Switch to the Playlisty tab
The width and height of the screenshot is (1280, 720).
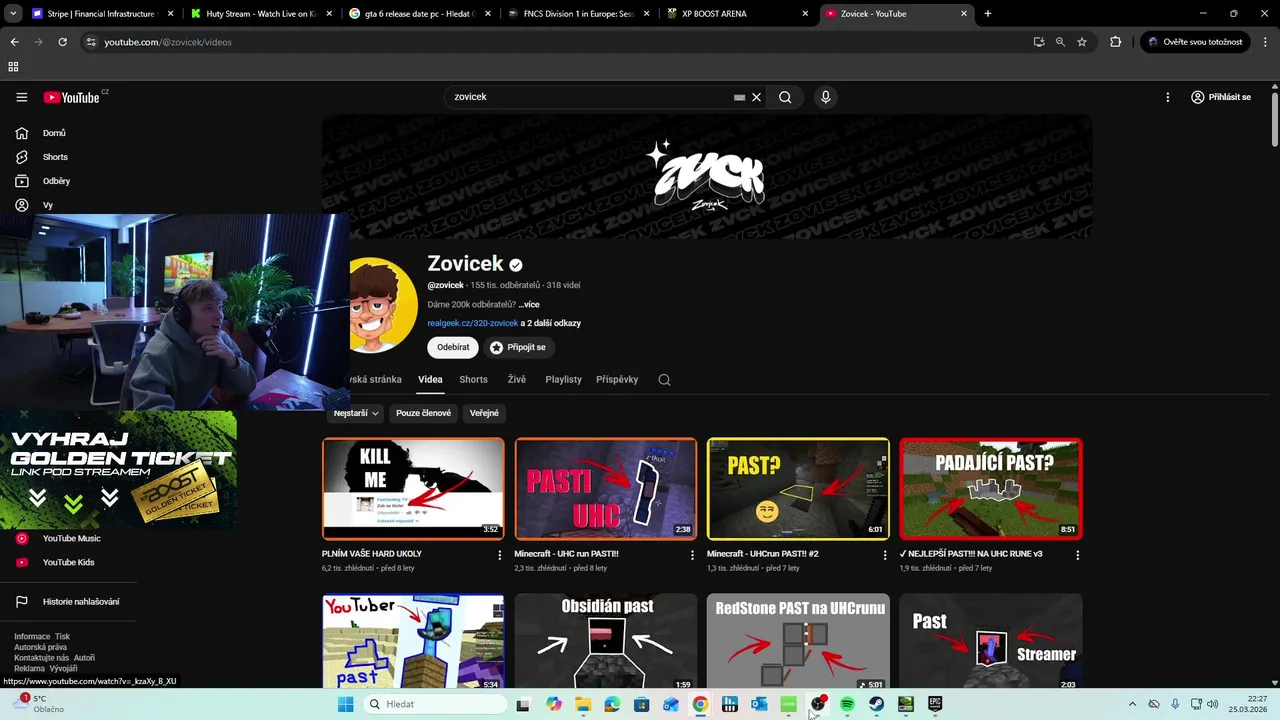point(563,379)
